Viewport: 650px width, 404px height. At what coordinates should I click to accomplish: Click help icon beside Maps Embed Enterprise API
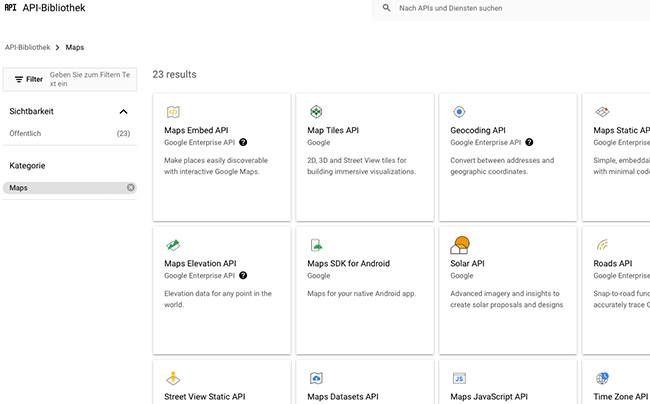click(x=243, y=142)
